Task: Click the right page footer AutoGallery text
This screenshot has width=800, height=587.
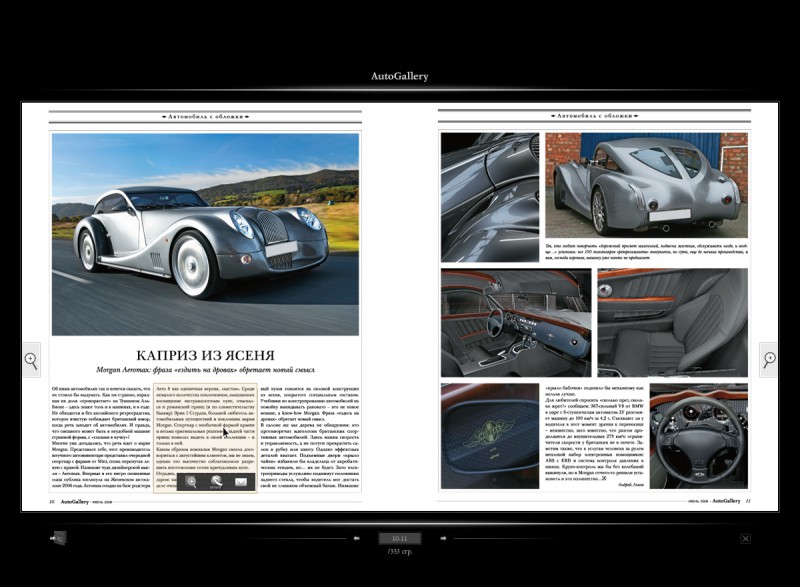Action: 726,501
